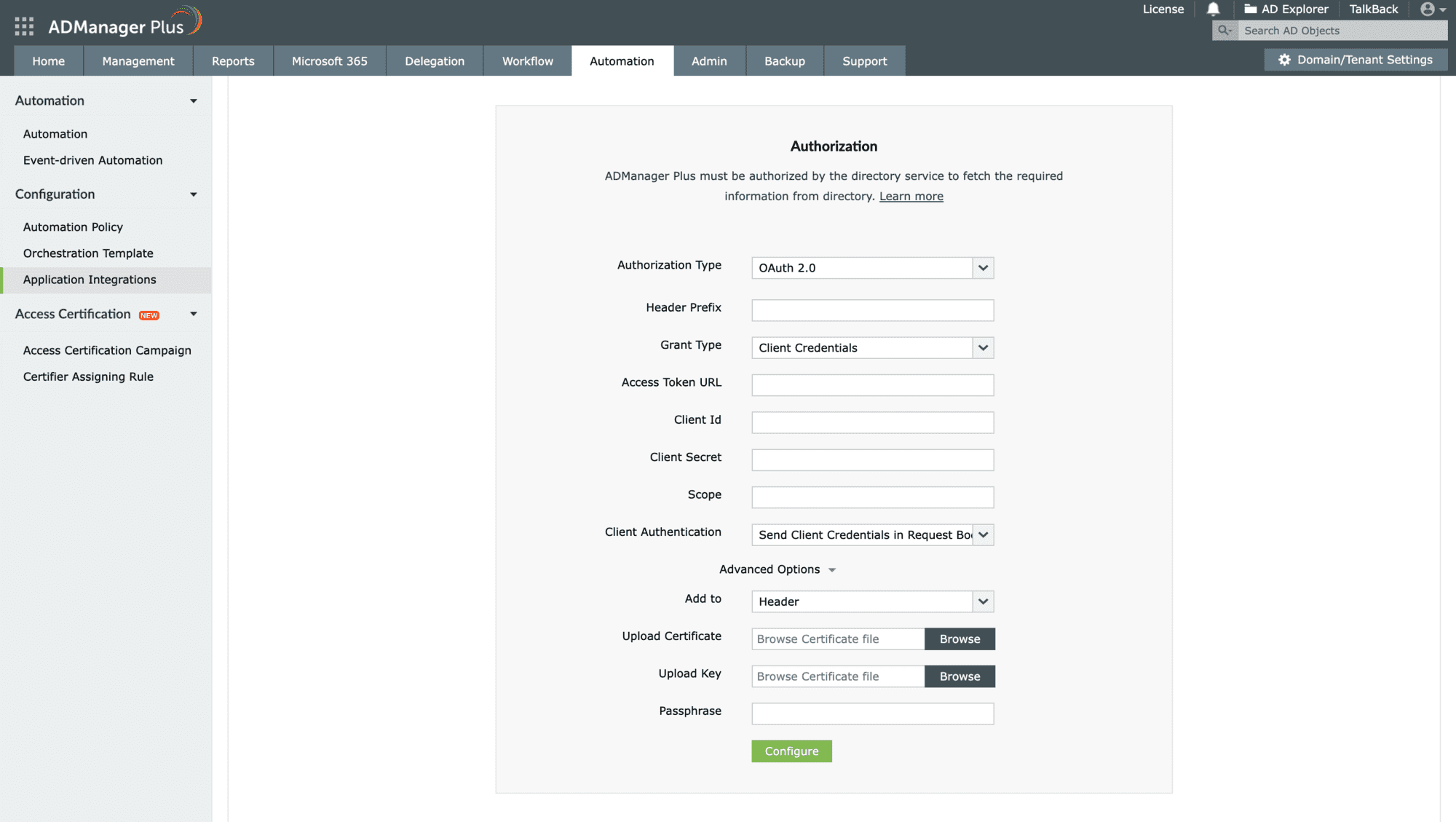This screenshot has height=822, width=1456.
Task: Open the Grant Type dropdown
Action: tap(983, 348)
